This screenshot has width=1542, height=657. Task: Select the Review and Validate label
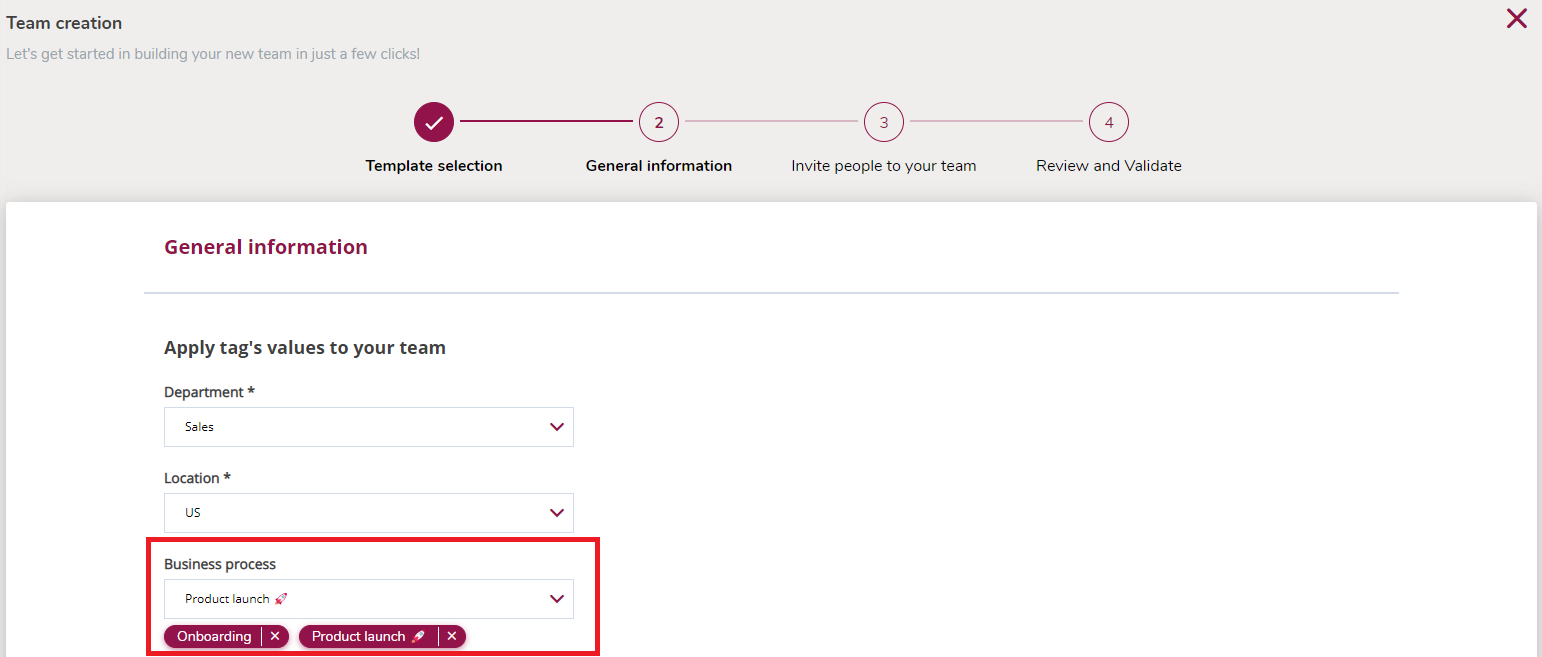click(x=1109, y=166)
